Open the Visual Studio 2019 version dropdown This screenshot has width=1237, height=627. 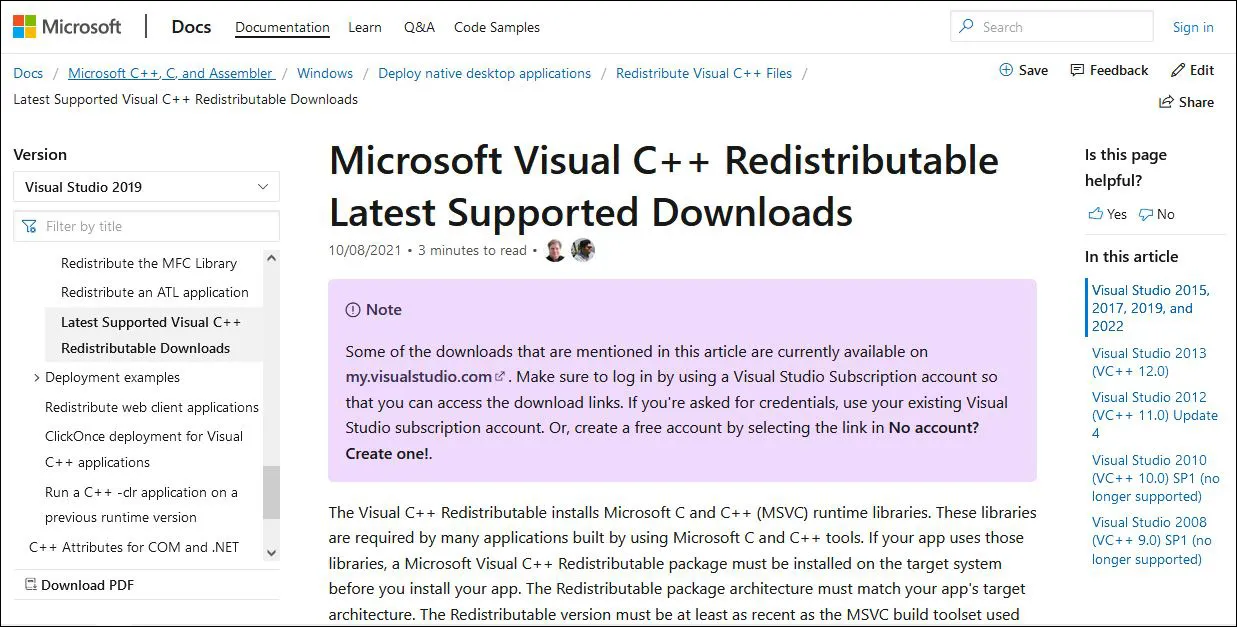pyautogui.click(x=146, y=186)
